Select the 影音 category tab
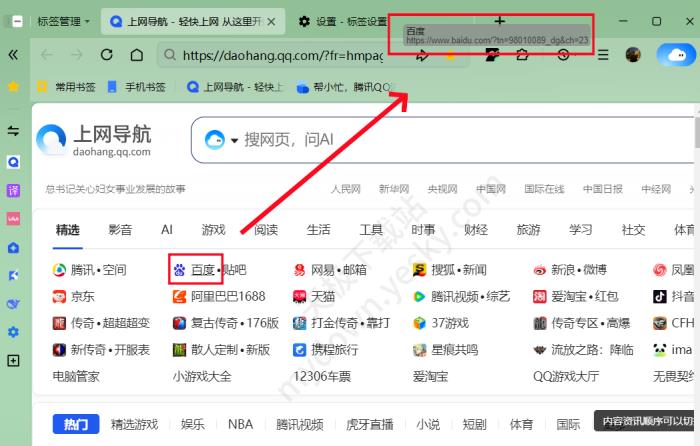This screenshot has height=446, width=700. [x=120, y=230]
